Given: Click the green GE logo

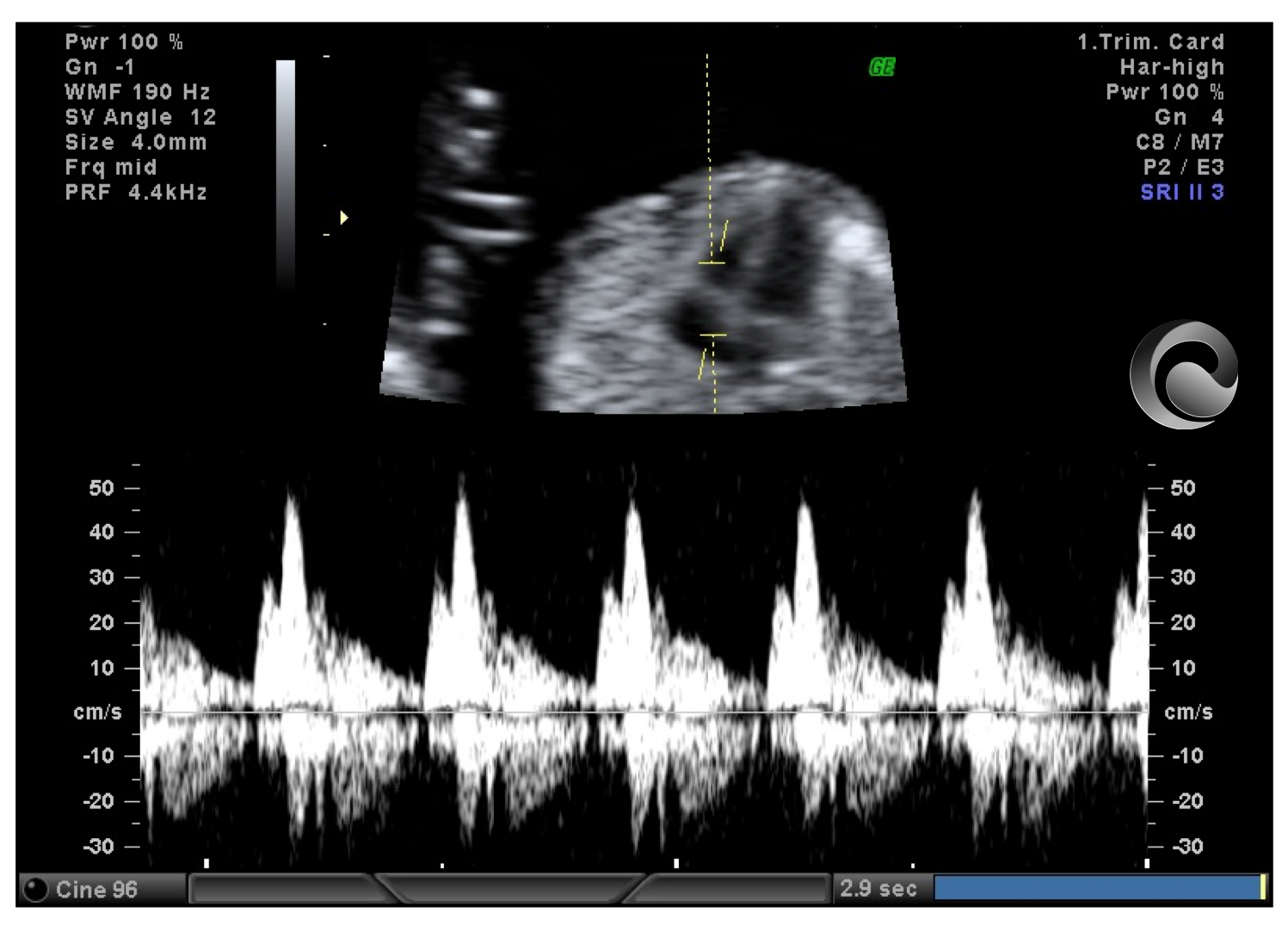Looking at the screenshot, I should tap(882, 67).
